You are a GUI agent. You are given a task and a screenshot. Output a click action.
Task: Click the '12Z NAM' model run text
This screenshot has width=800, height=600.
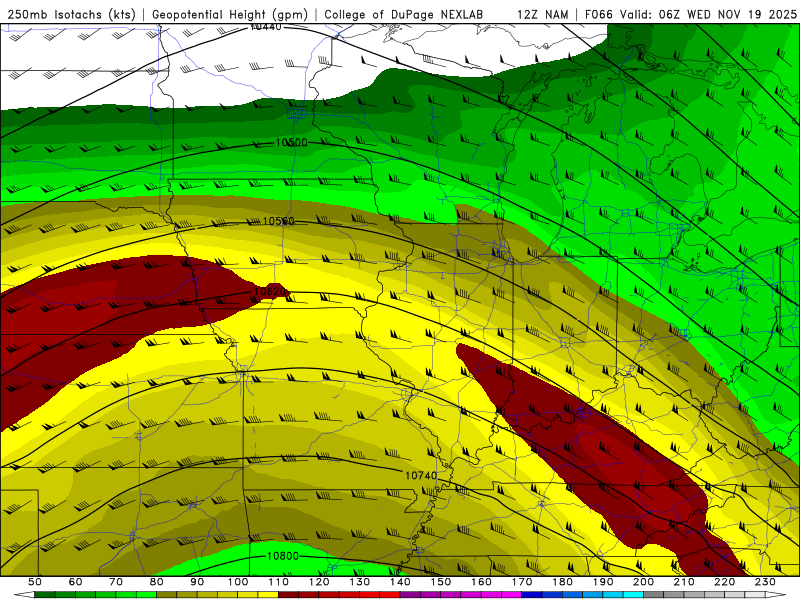(543, 15)
